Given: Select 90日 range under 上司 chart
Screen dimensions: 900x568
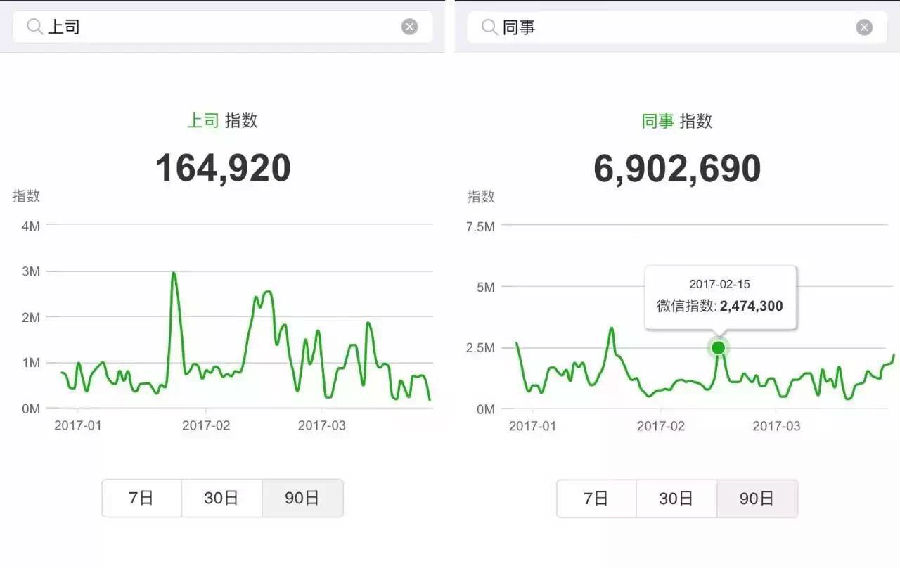Looking at the screenshot, I should [x=302, y=498].
